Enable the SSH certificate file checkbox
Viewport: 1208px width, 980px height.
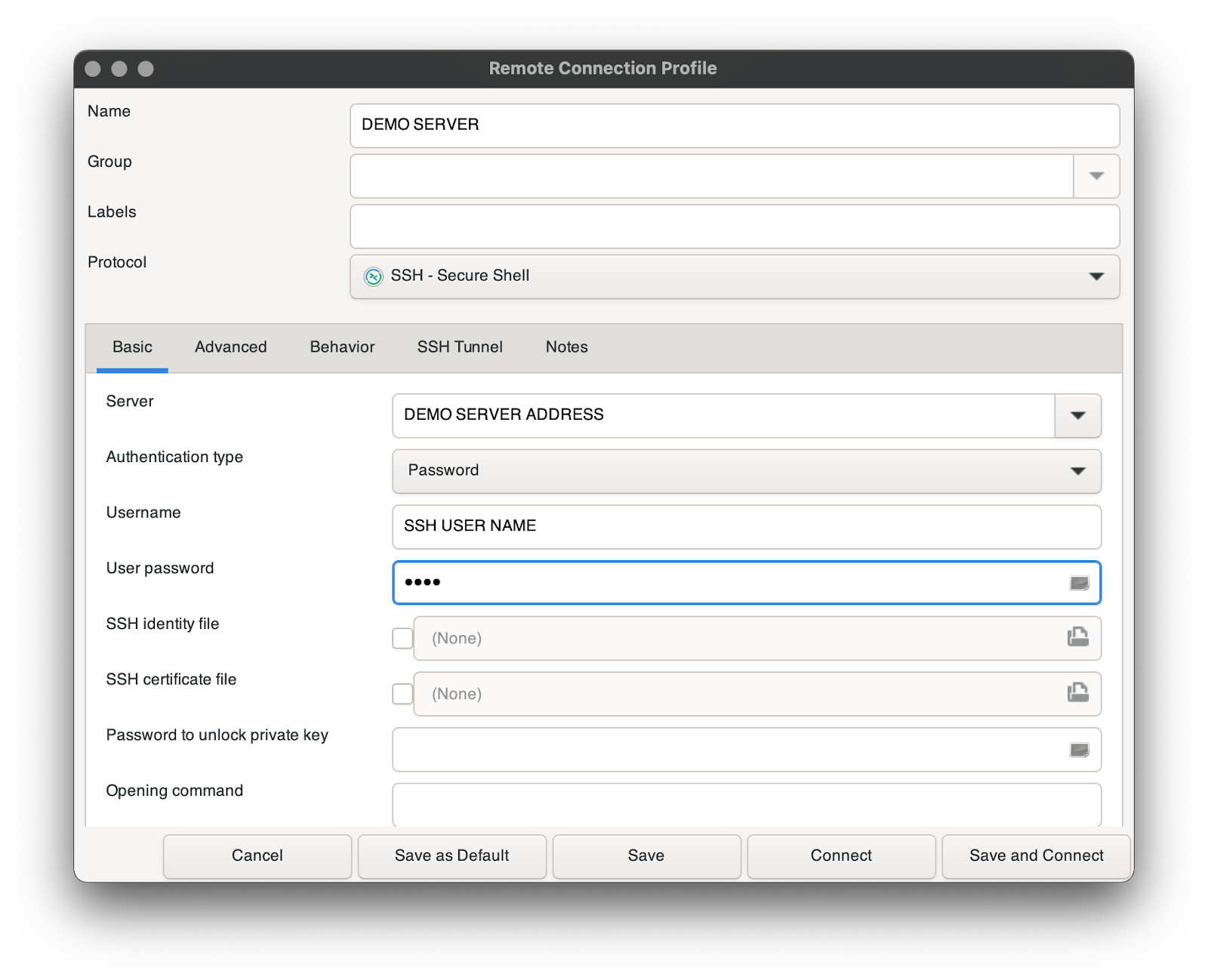click(402, 694)
